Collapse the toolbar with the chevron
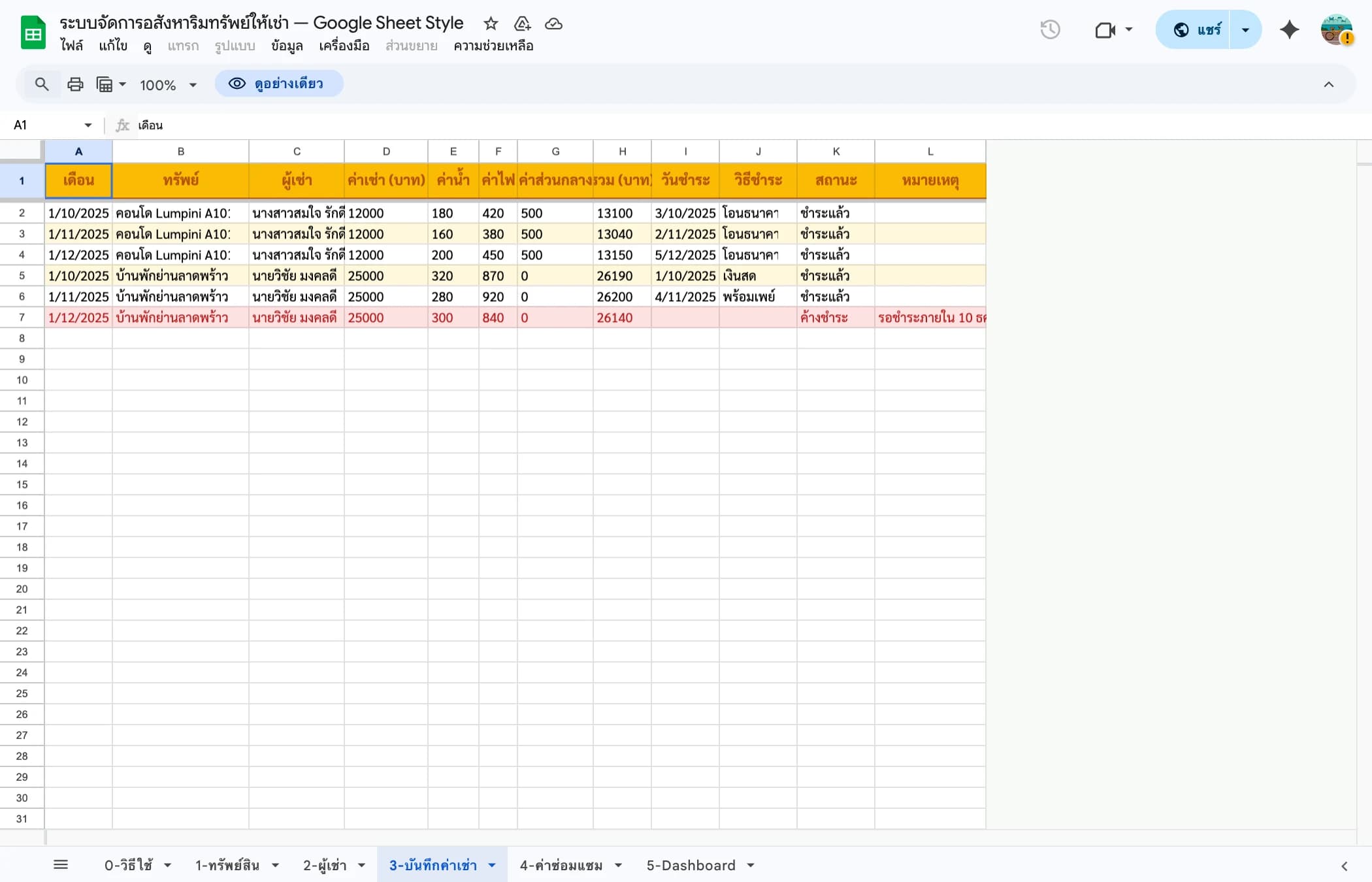The image size is (1372, 882). (x=1329, y=84)
